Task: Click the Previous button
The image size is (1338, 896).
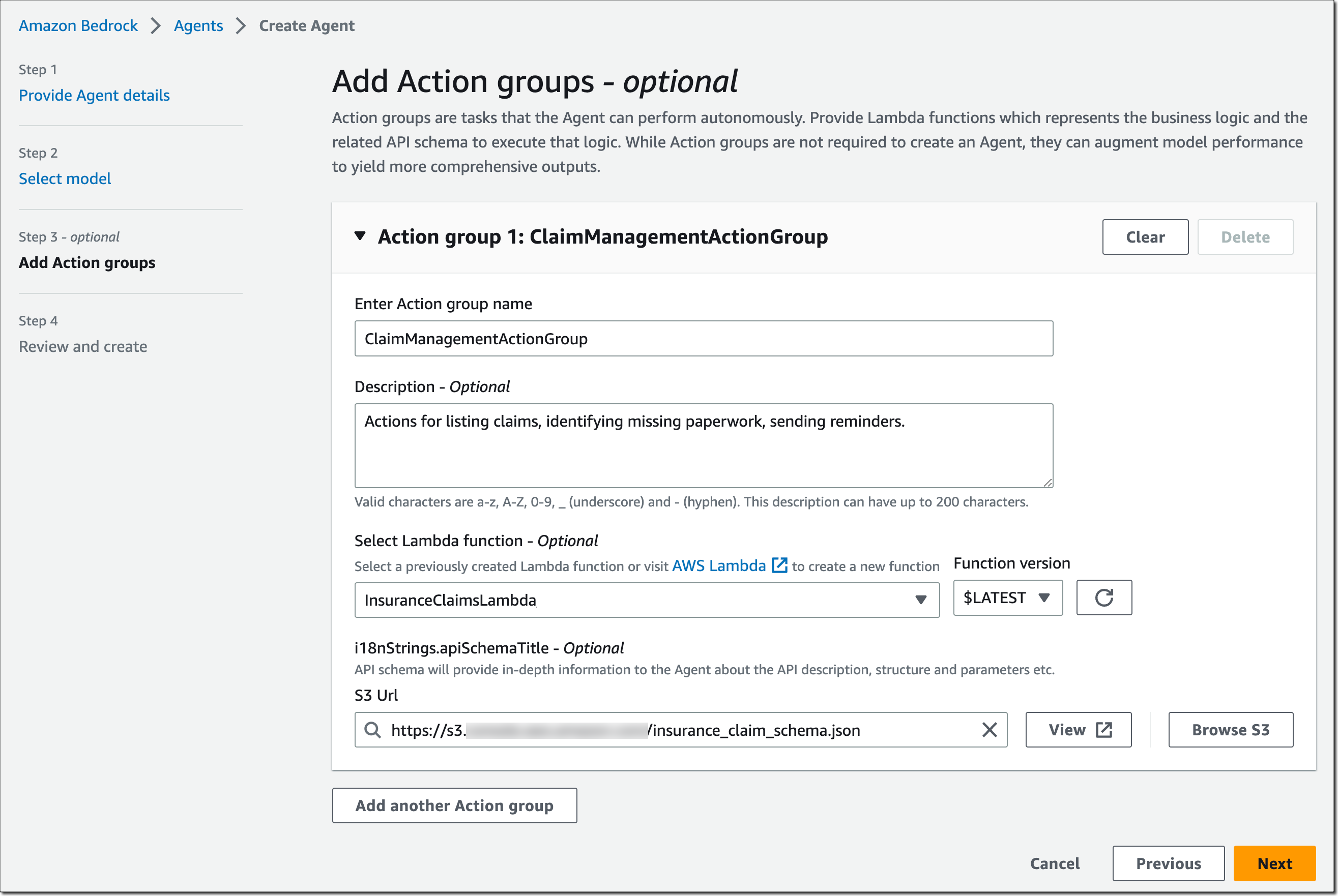Action: coord(1168,863)
